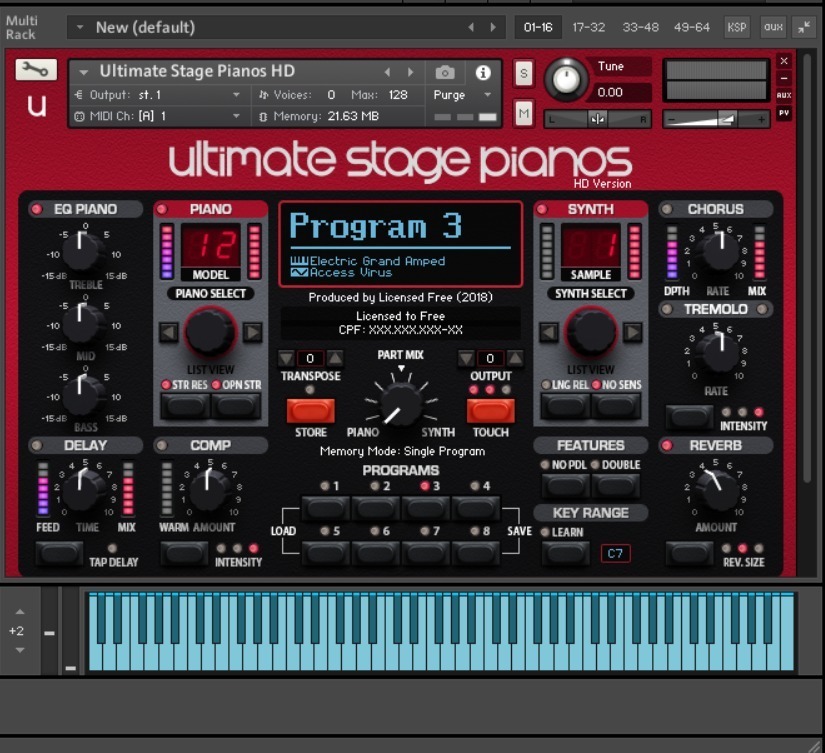Enable the Delay effect
This screenshot has height=753, width=825.
pyautogui.click(x=37, y=446)
